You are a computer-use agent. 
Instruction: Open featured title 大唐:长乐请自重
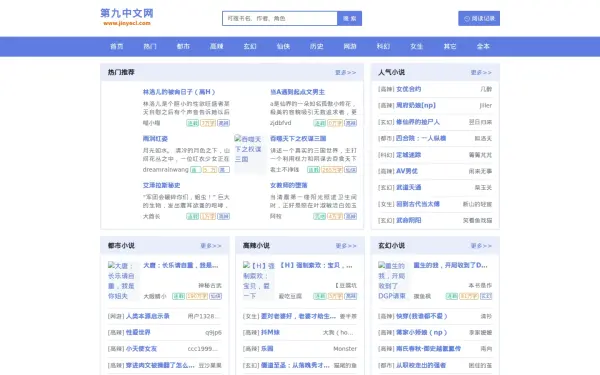(x=181, y=265)
